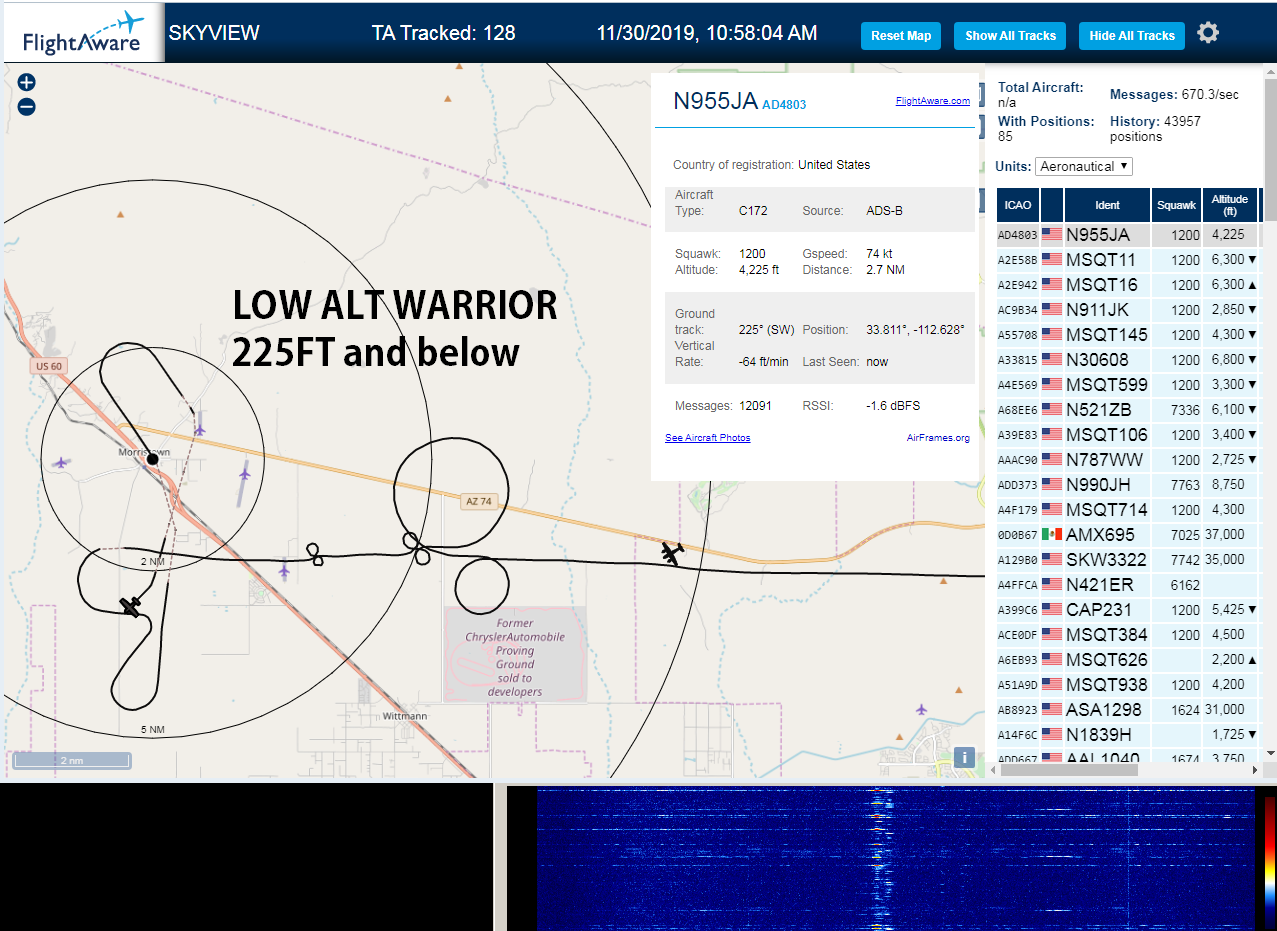
Task: Zoom in the map with plus icon
Action: pos(27,83)
